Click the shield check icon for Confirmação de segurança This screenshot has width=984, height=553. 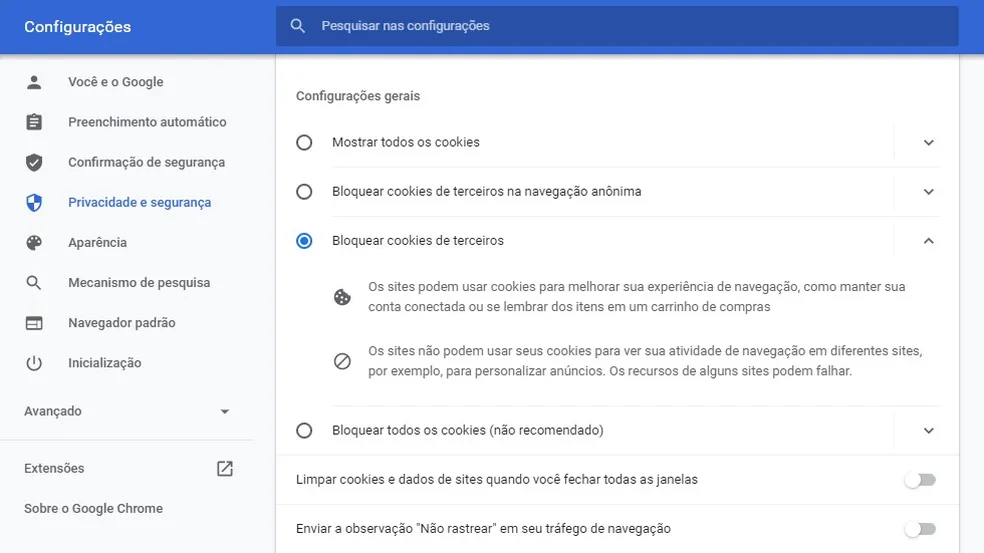(34, 162)
